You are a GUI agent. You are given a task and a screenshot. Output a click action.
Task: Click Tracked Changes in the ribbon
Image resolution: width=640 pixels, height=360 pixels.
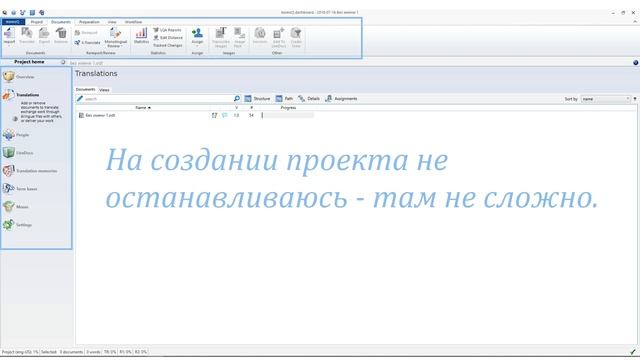click(x=168, y=45)
